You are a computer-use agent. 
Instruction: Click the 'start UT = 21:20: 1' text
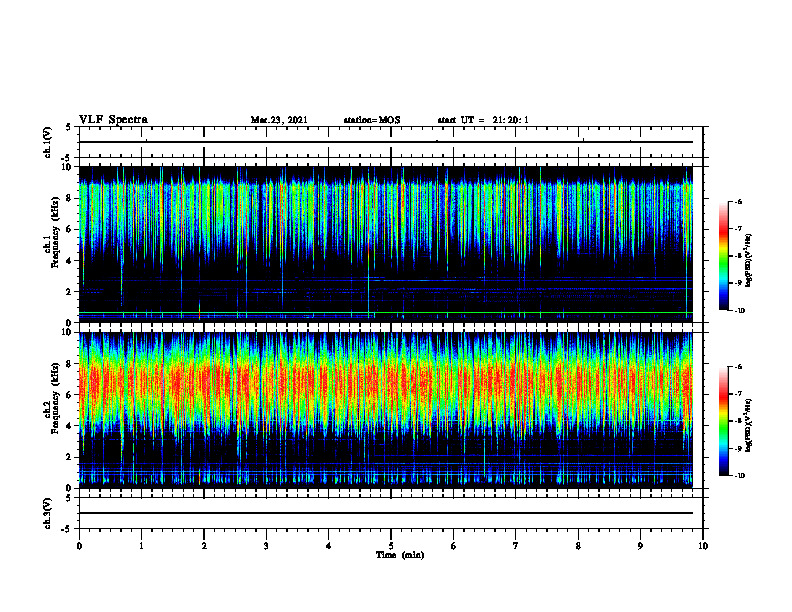click(x=483, y=120)
